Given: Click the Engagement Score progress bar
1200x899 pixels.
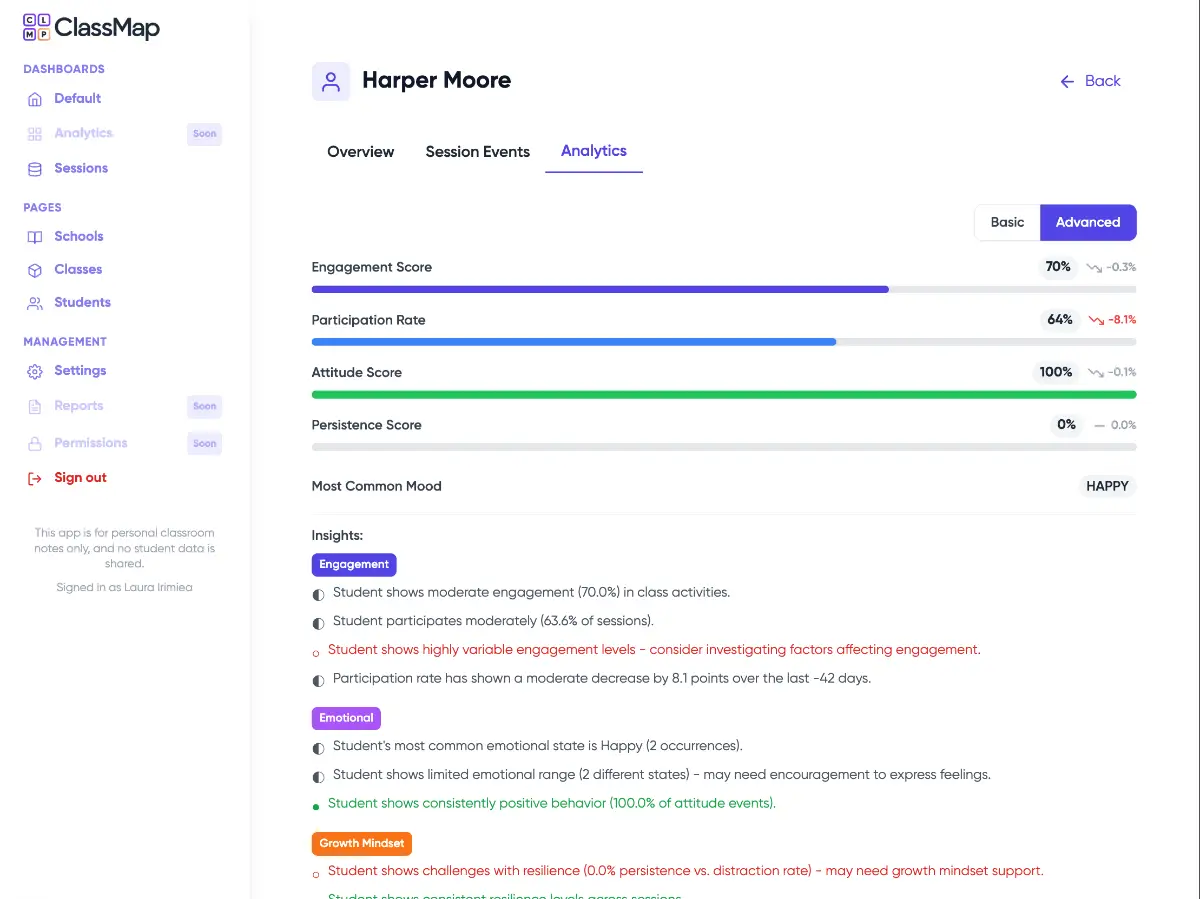Looking at the screenshot, I should click(x=723, y=289).
